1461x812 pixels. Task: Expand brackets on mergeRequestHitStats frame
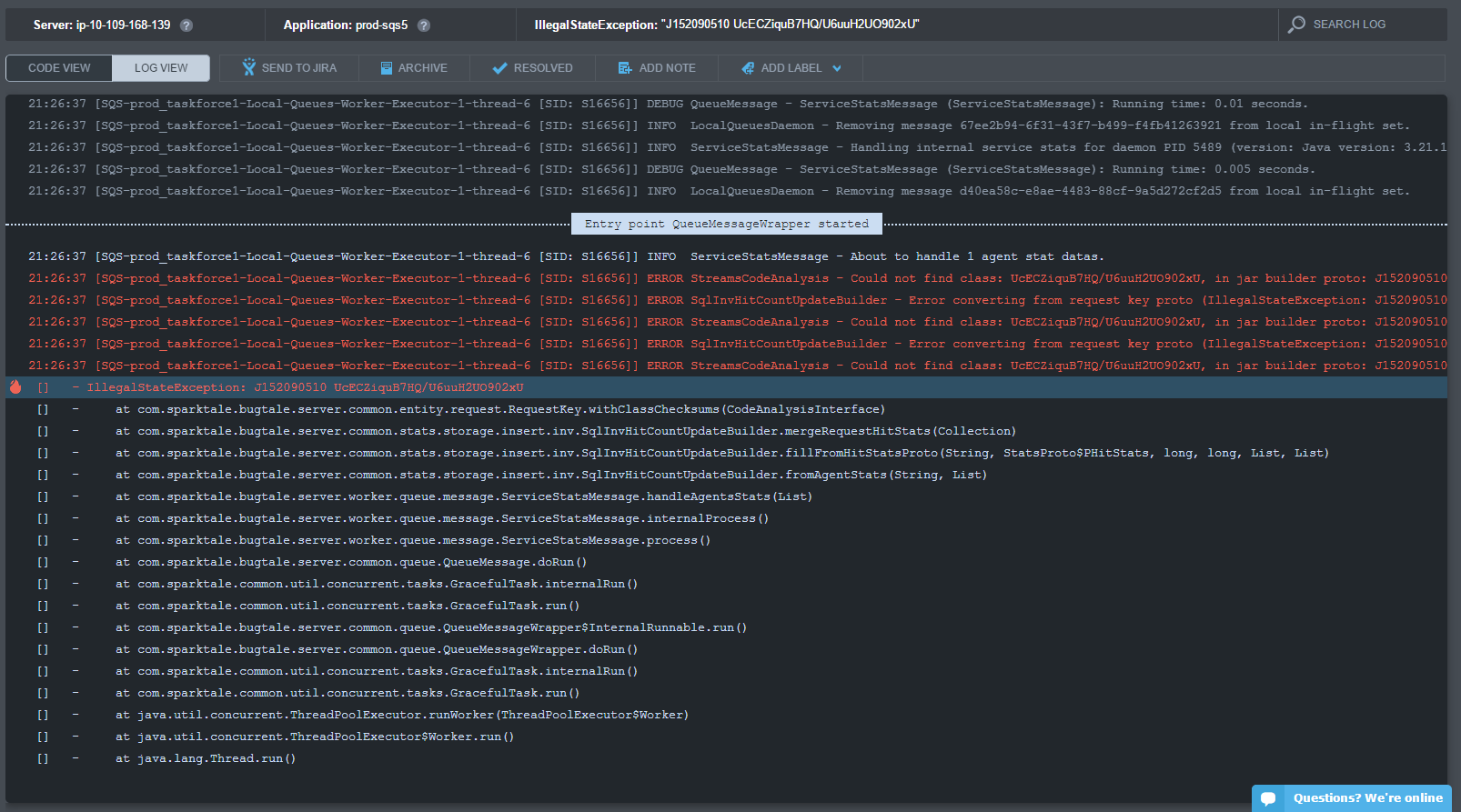pos(43,431)
